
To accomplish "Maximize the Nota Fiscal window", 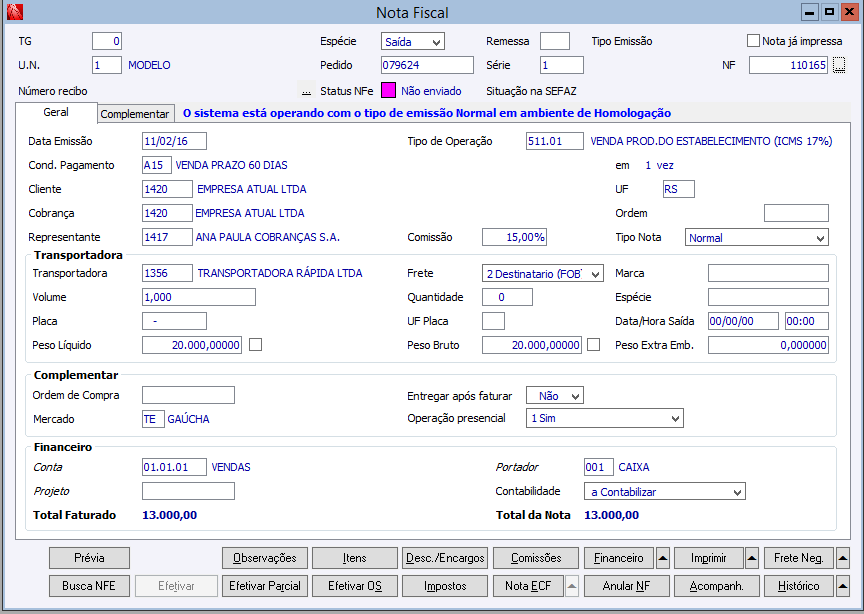I will point(829,12).
